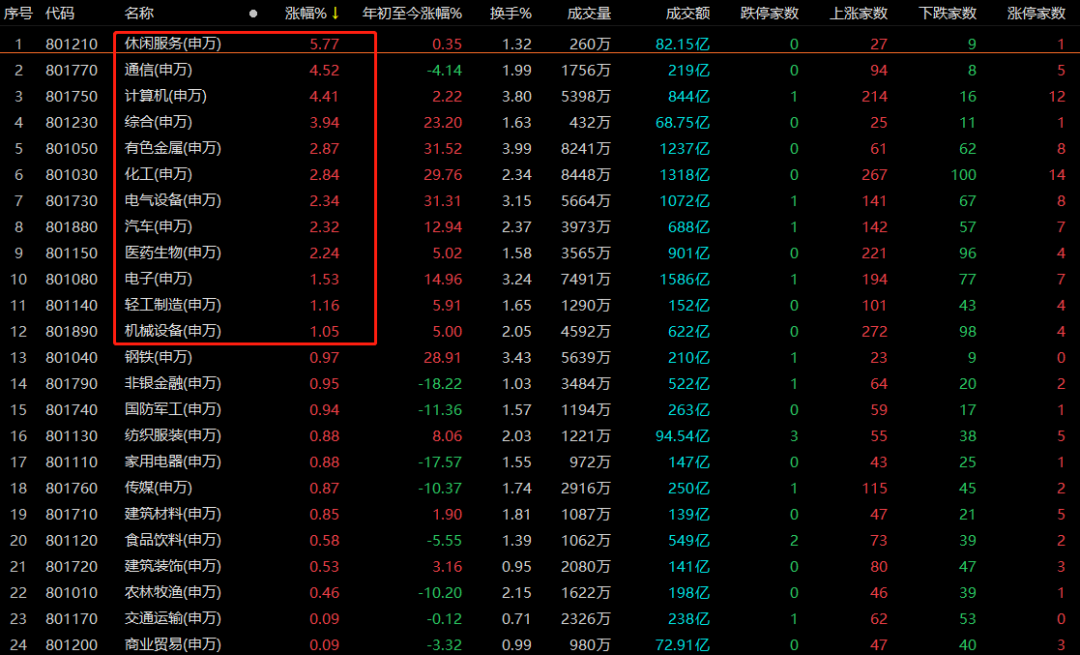Open 食品饮料(申万) sector row
The height and width of the screenshot is (655, 1080).
172,540
